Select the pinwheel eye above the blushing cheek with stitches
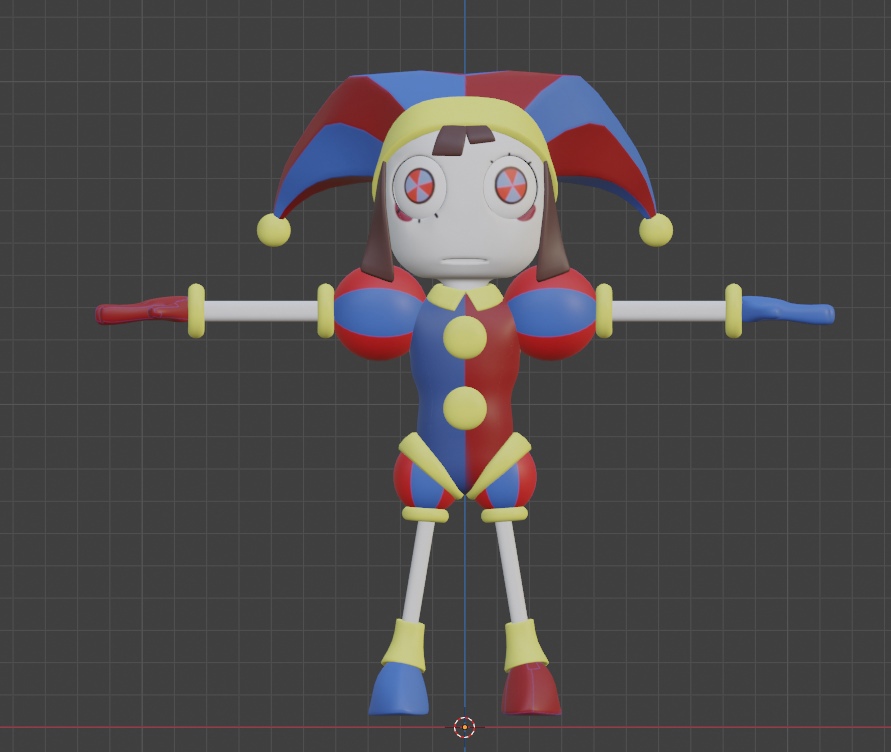Viewport: 891px width, 752px height. point(419,187)
